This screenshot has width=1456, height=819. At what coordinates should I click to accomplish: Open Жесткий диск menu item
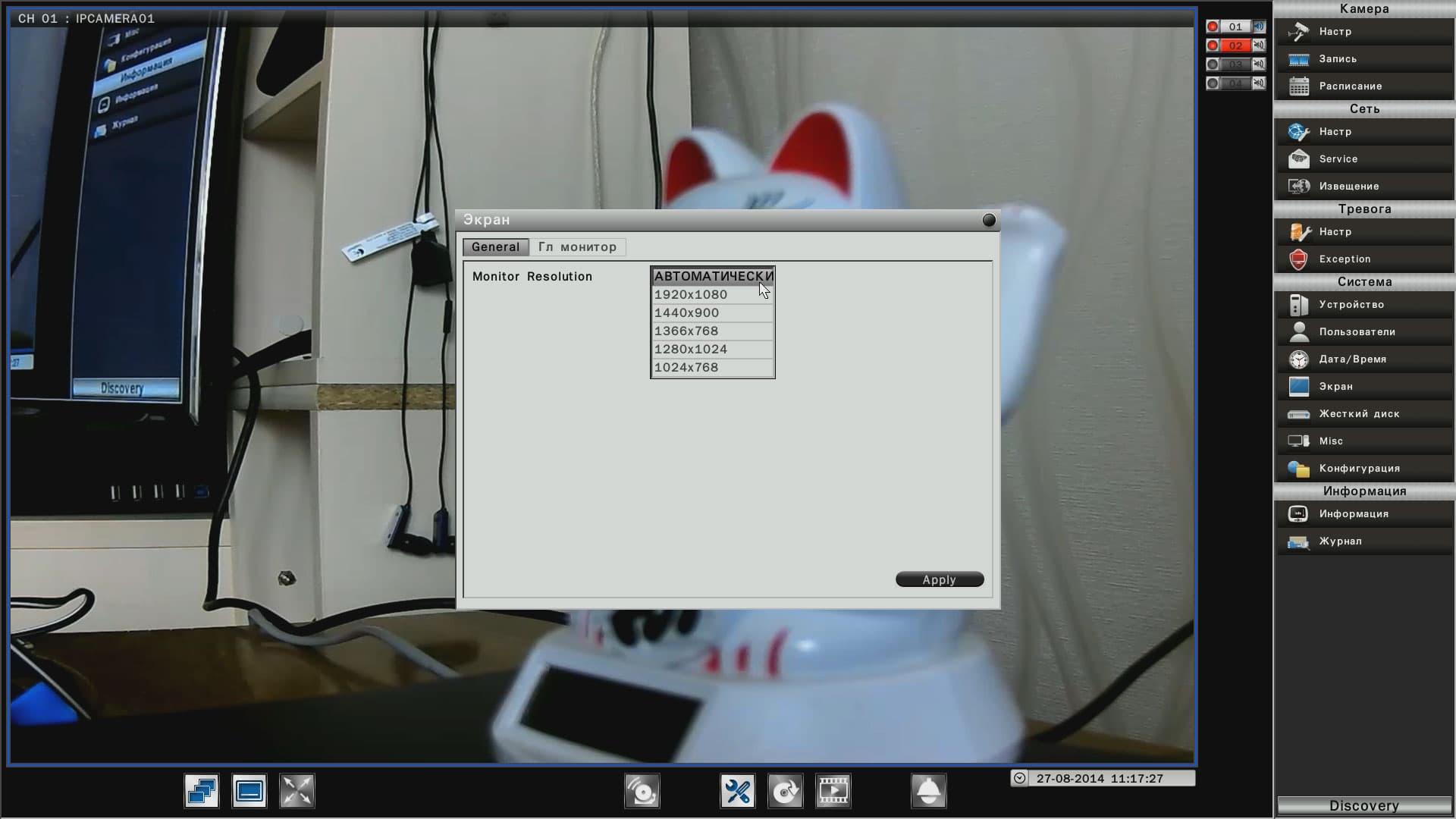pos(1359,414)
